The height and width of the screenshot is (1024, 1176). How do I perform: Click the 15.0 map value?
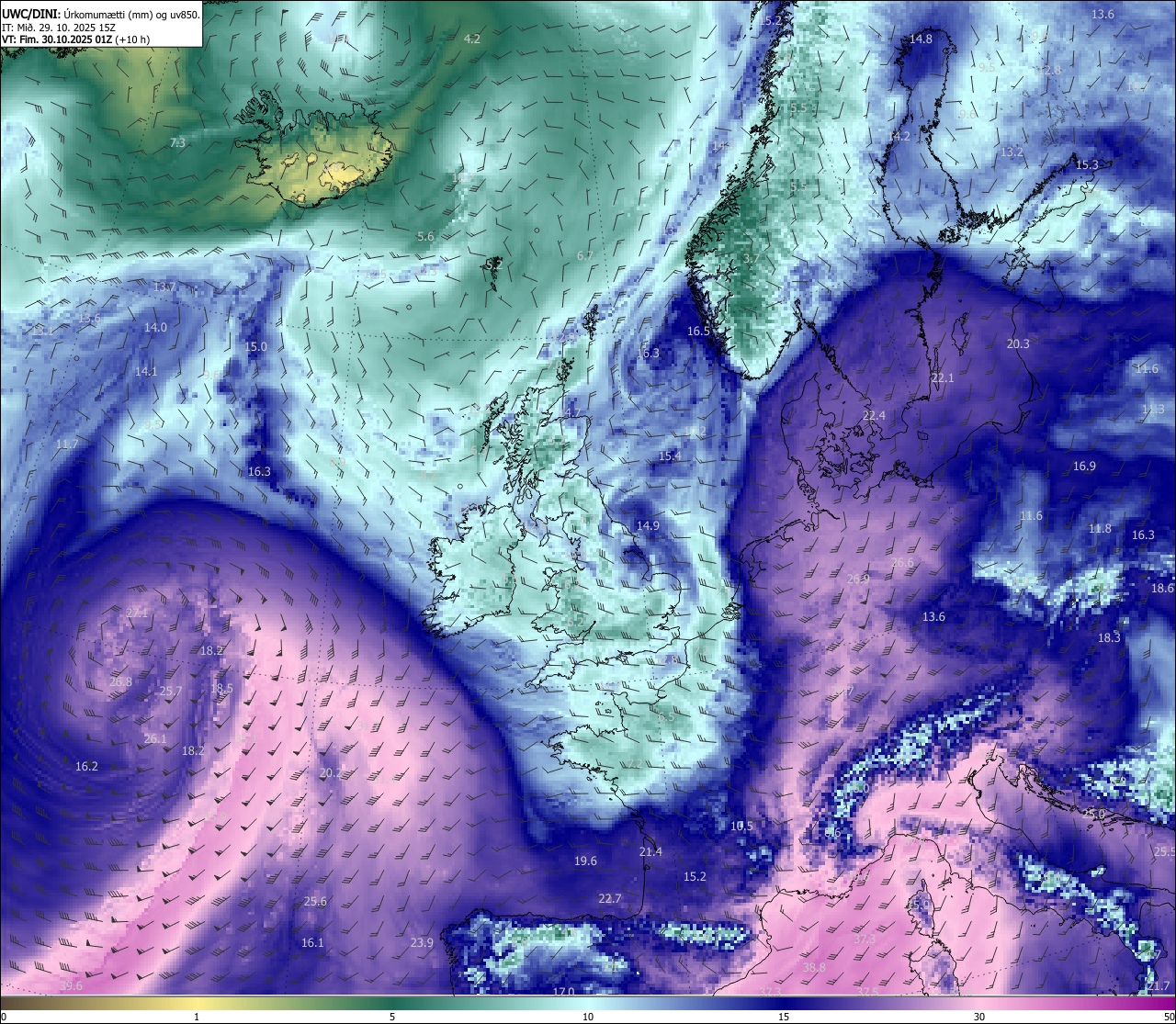click(x=256, y=346)
